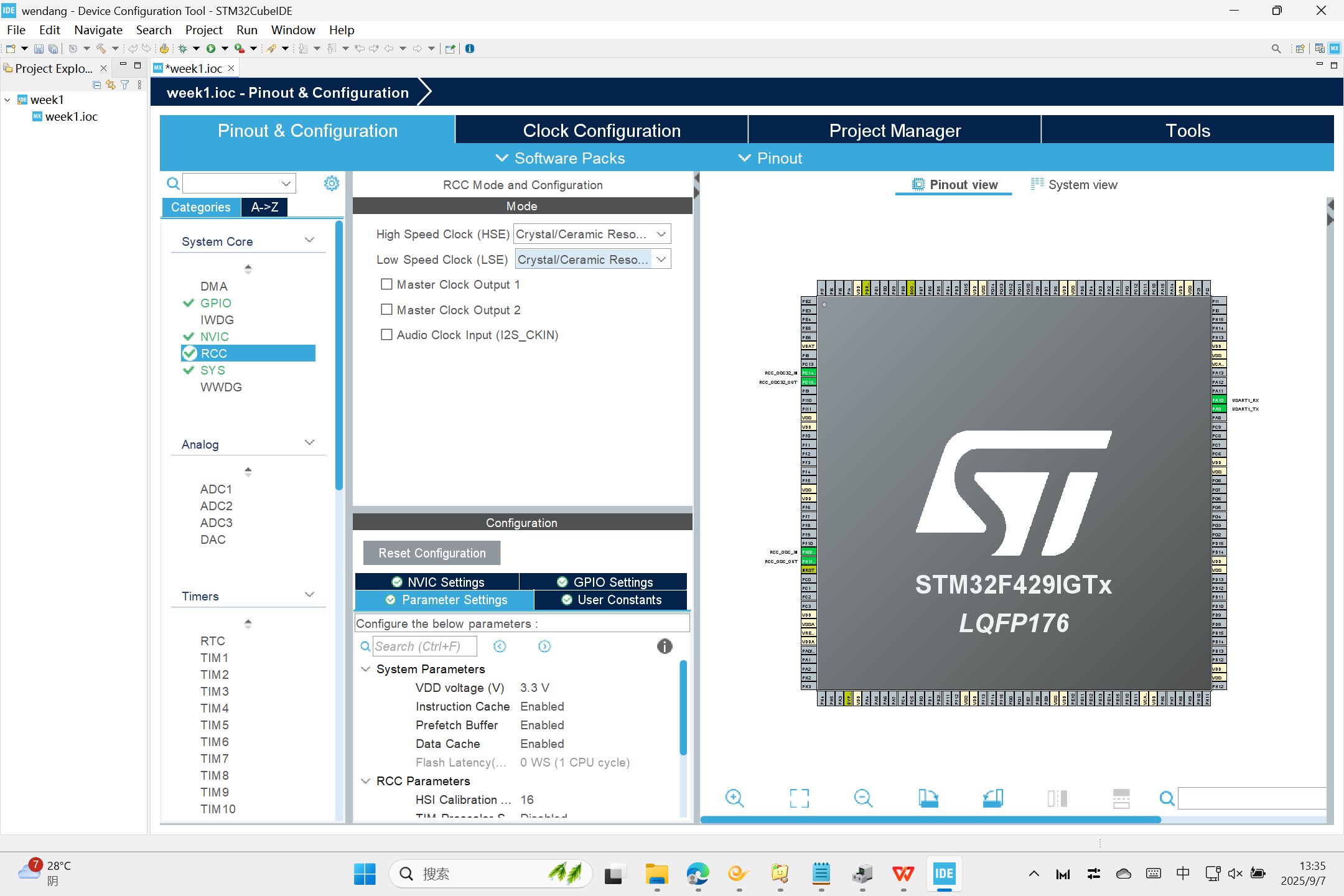Viewport: 1344px width, 896px height.
Task: Switch to the Clock Configuration tab
Action: pos(601,131)
